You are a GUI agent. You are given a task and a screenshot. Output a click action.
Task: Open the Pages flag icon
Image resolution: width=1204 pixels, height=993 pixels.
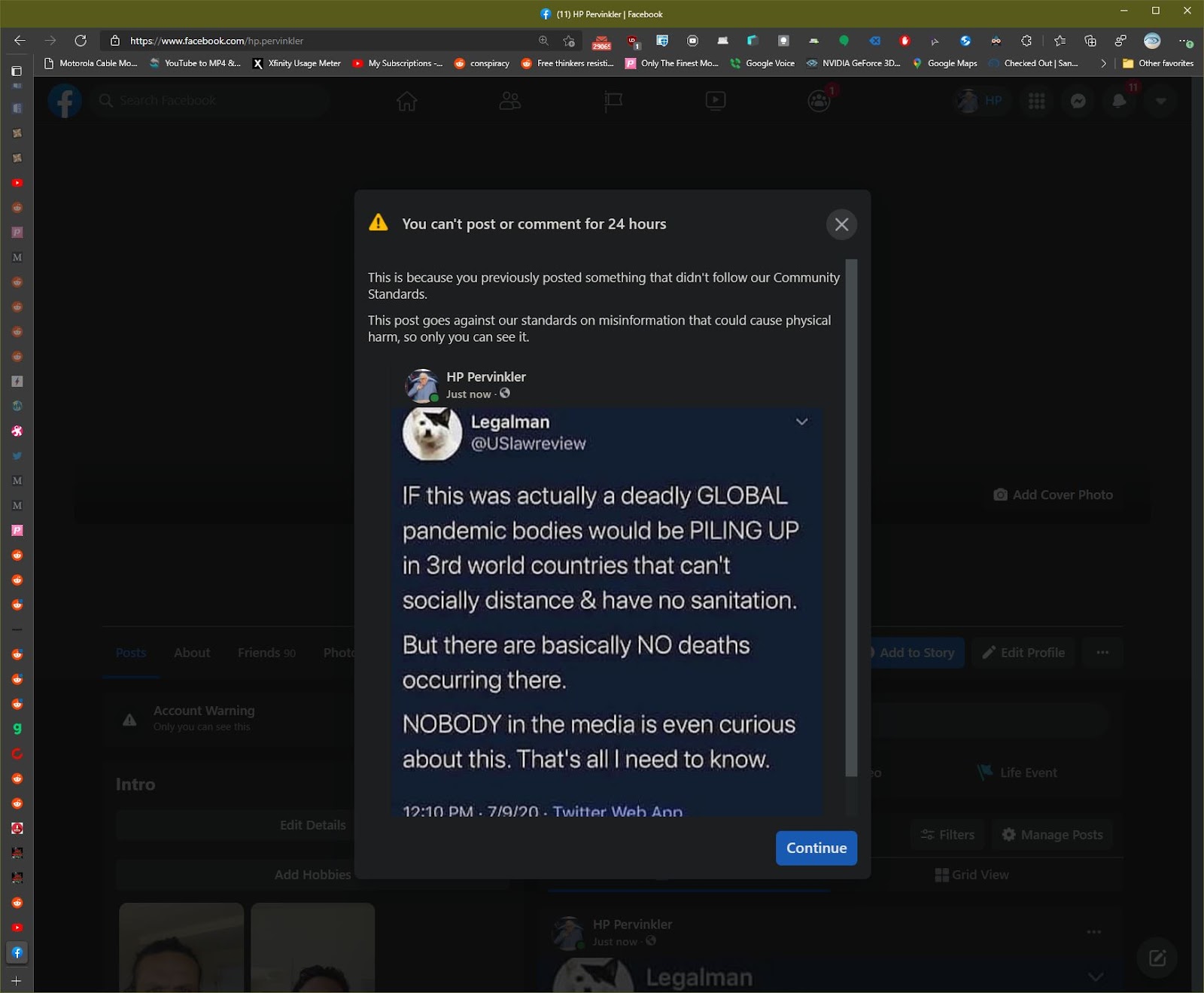(x=613, y=101)
